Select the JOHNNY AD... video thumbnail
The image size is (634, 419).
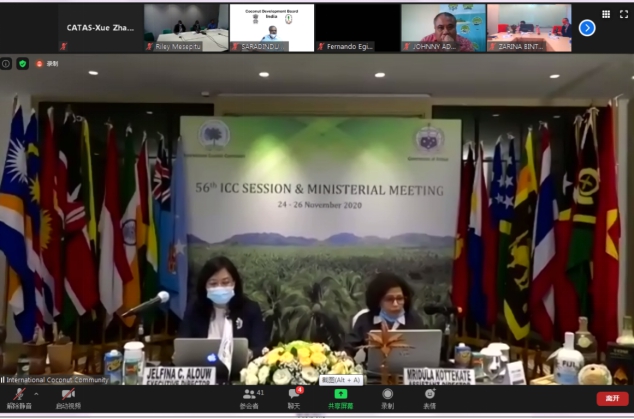coord(443,27)
